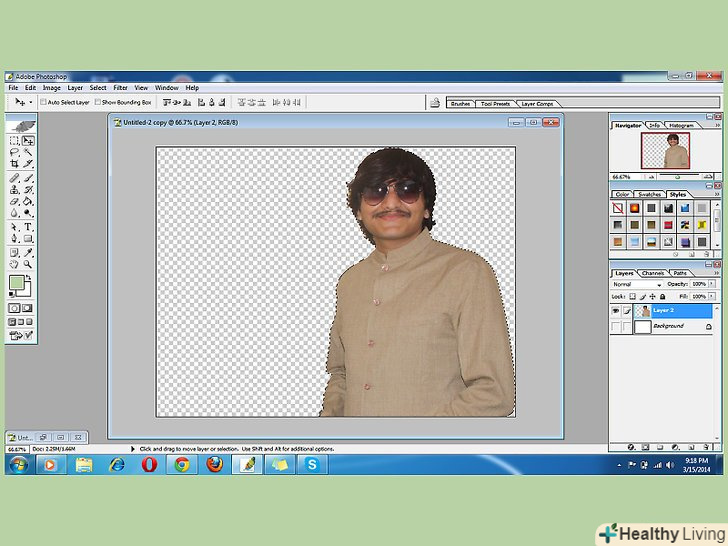Toggle lock all padlock icon

tap(663, 296)
